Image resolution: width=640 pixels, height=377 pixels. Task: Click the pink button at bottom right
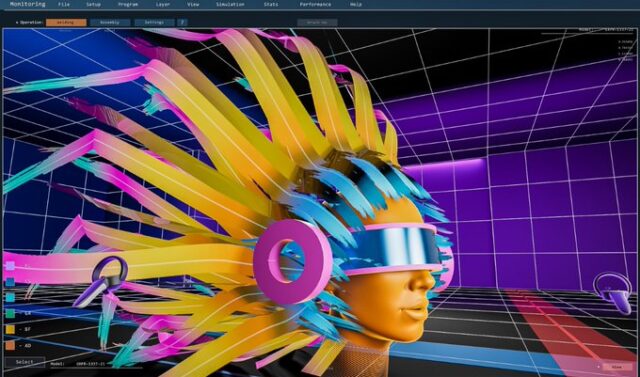coord(618,367)
